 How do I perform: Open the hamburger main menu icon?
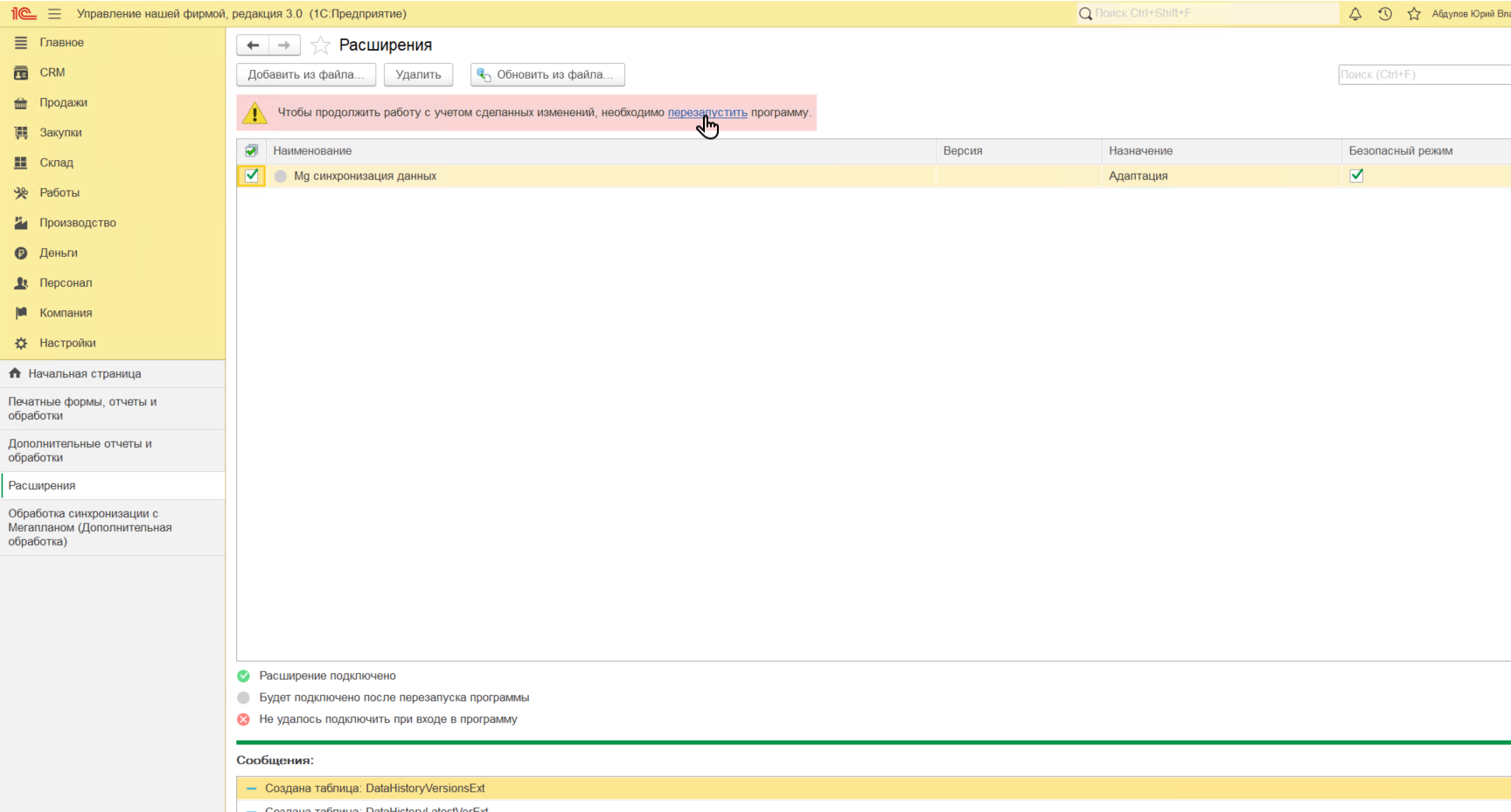pyautogui.click(x=54, y=14)
